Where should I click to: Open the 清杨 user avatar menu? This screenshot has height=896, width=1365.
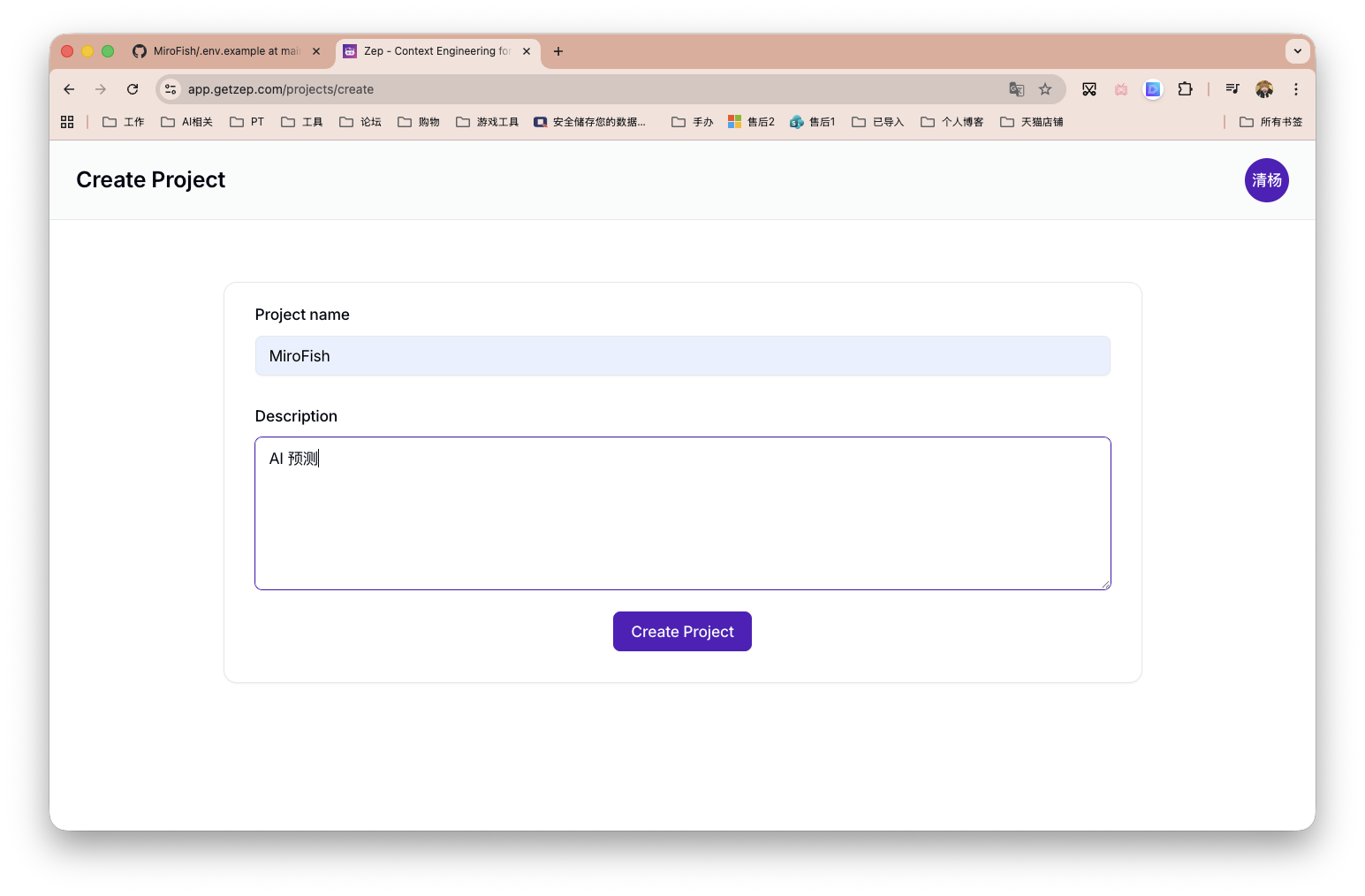click(x=1266, y=180)
